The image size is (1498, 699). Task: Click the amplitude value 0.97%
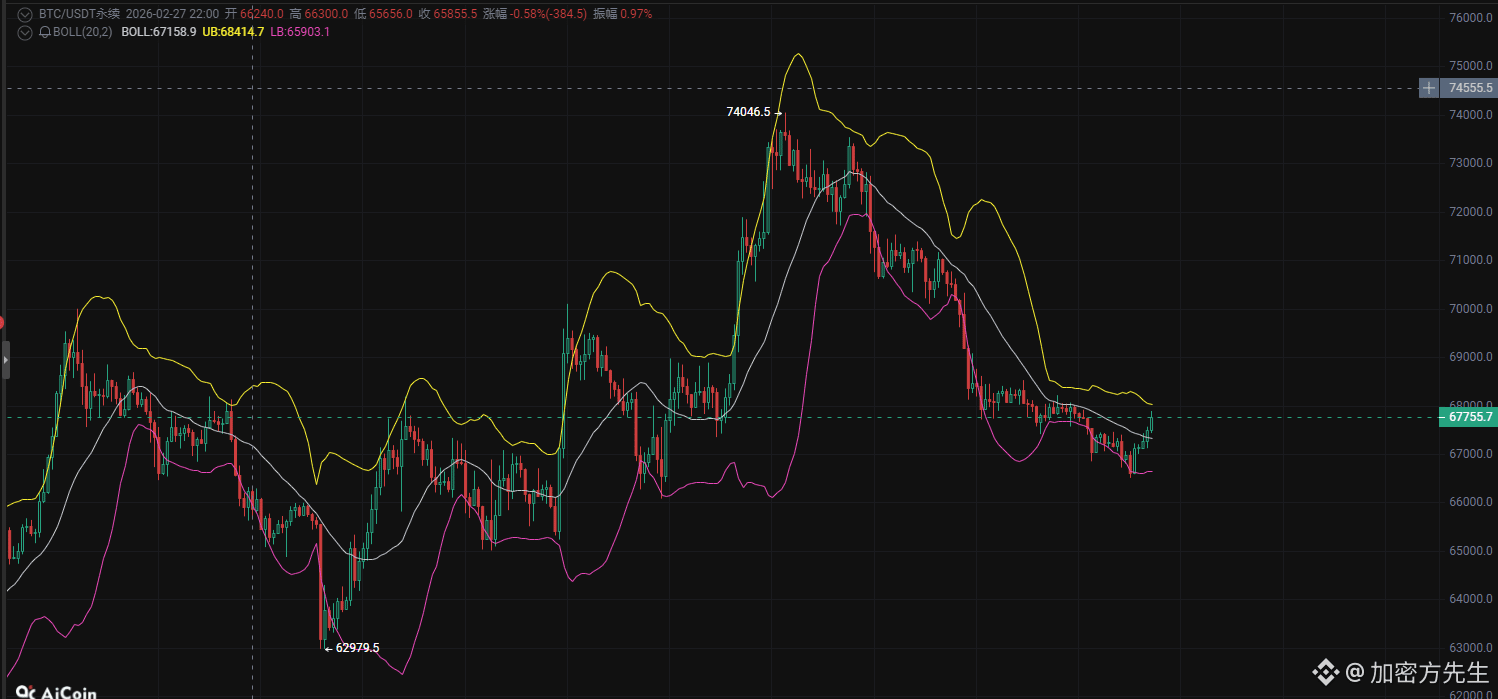(x=636, y=14)
